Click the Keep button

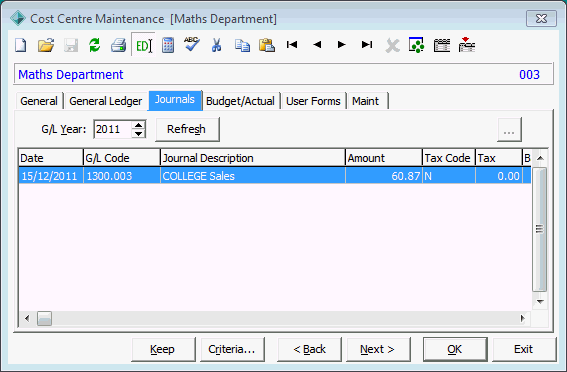click(x=163, y=349)
